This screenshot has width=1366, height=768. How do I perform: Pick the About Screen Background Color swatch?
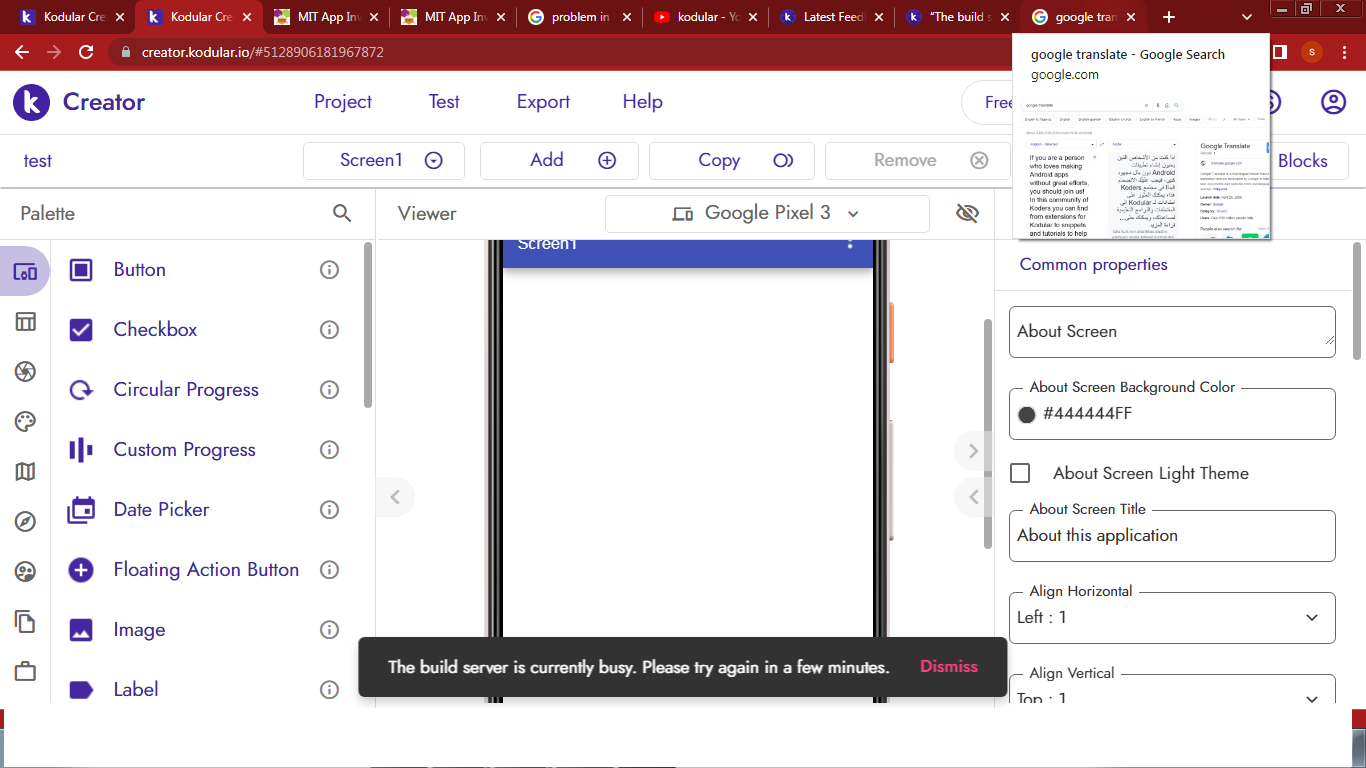(x=1027, y=414)
